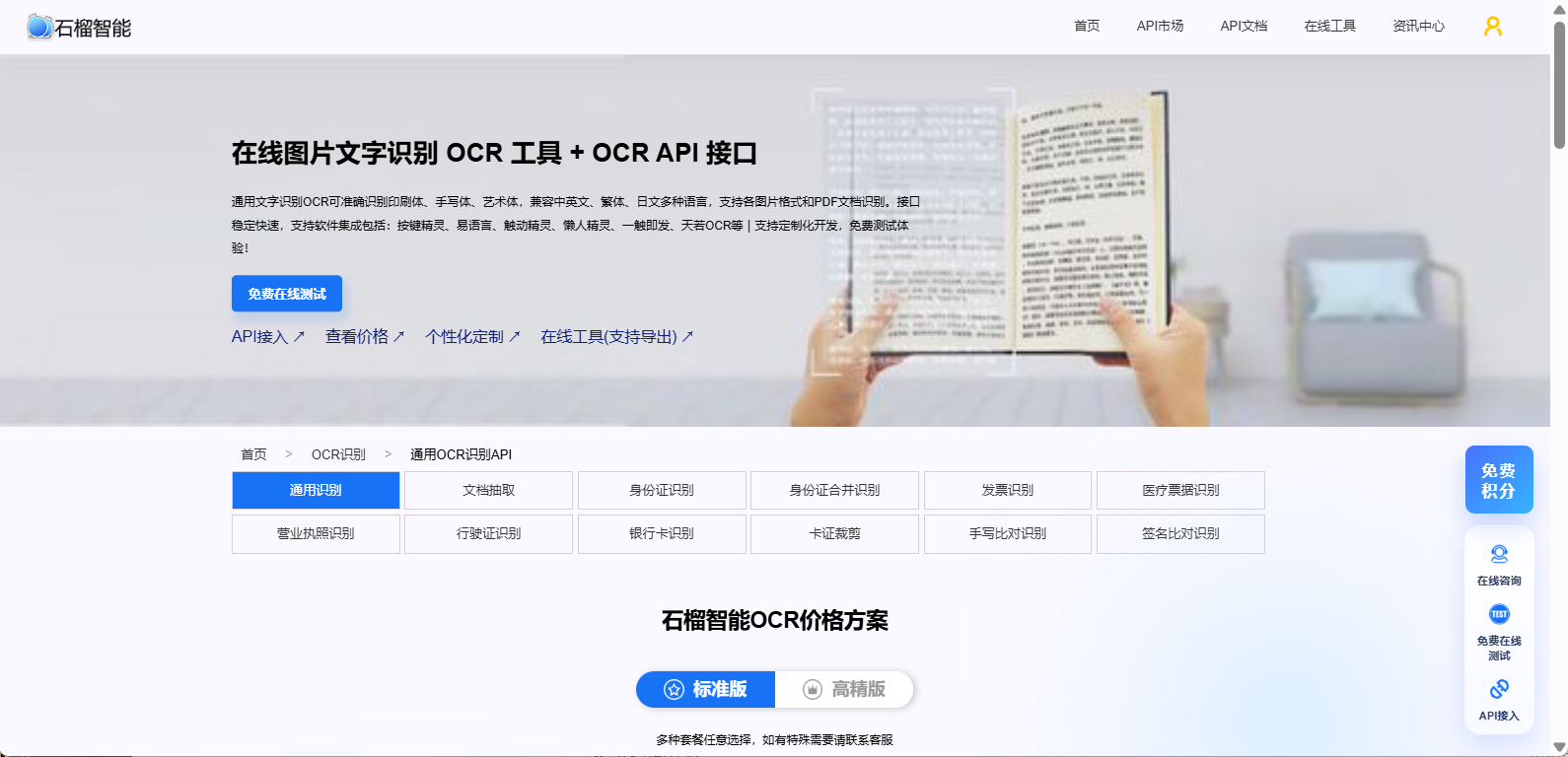Click 通用OCR识别API in the breadcrumb

(x=461, y=454)
